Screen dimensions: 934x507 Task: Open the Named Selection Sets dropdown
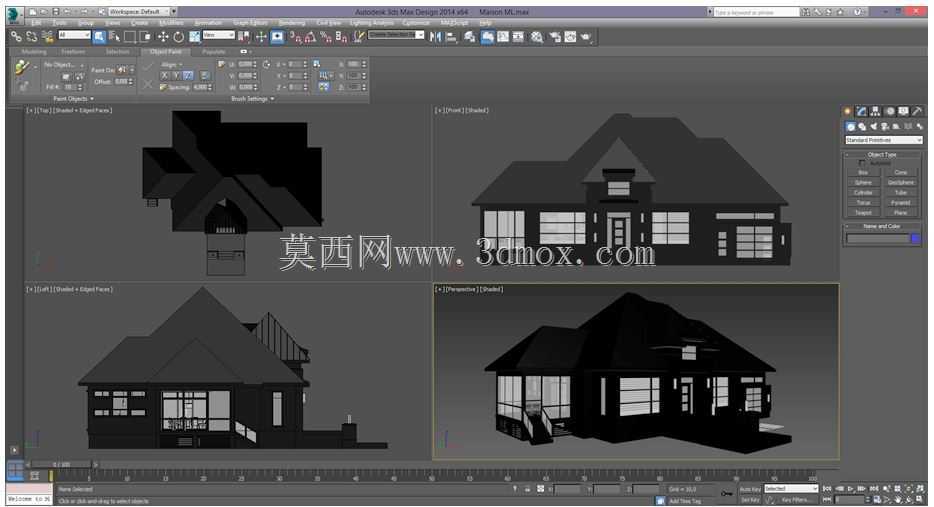421,35
